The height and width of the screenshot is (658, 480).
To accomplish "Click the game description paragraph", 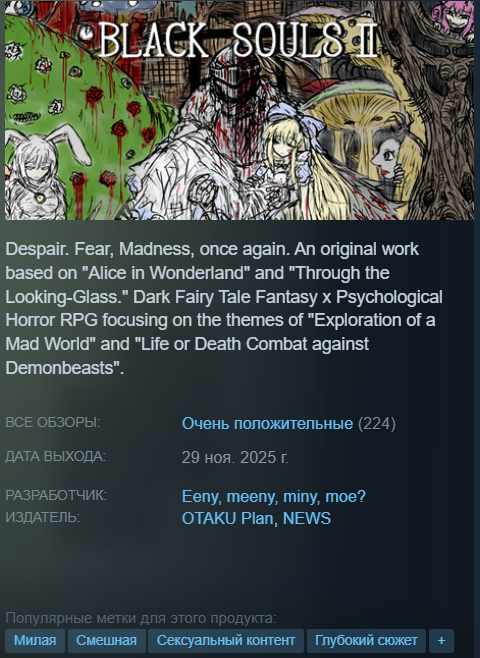I will [x=224, y=308].
